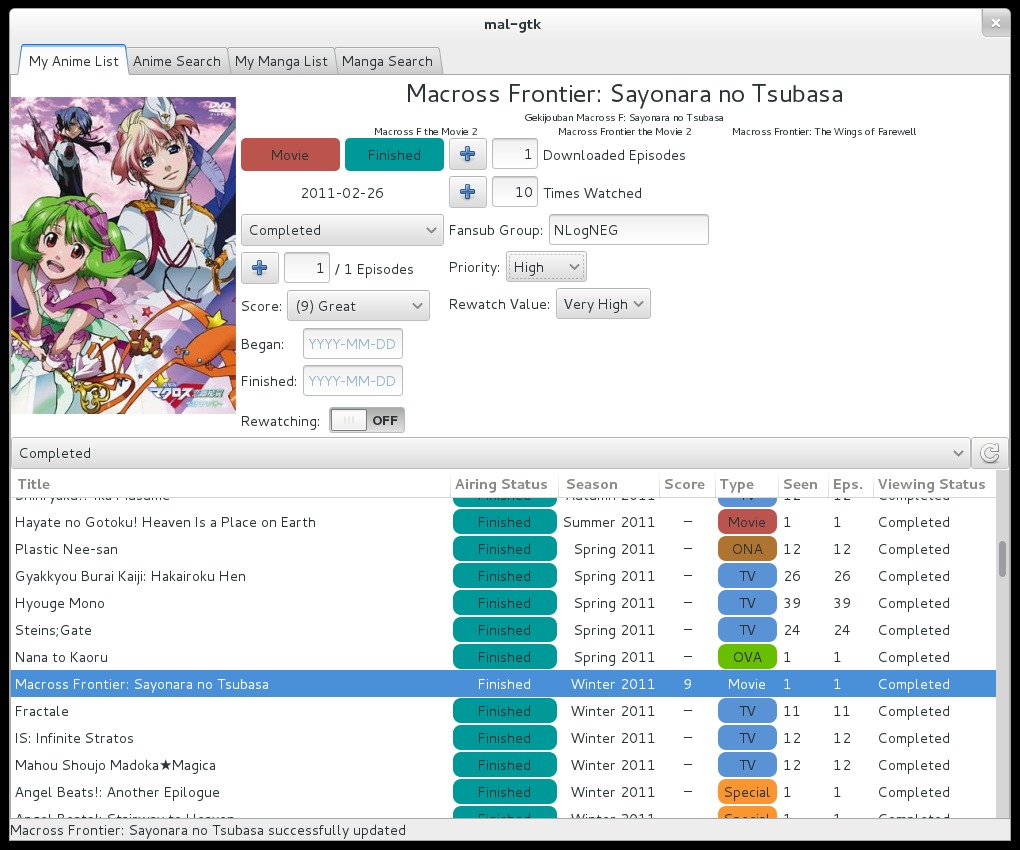Select the Steins;Gate row
This screenshot has width=1020, height=850.
[x=503, y=630]
